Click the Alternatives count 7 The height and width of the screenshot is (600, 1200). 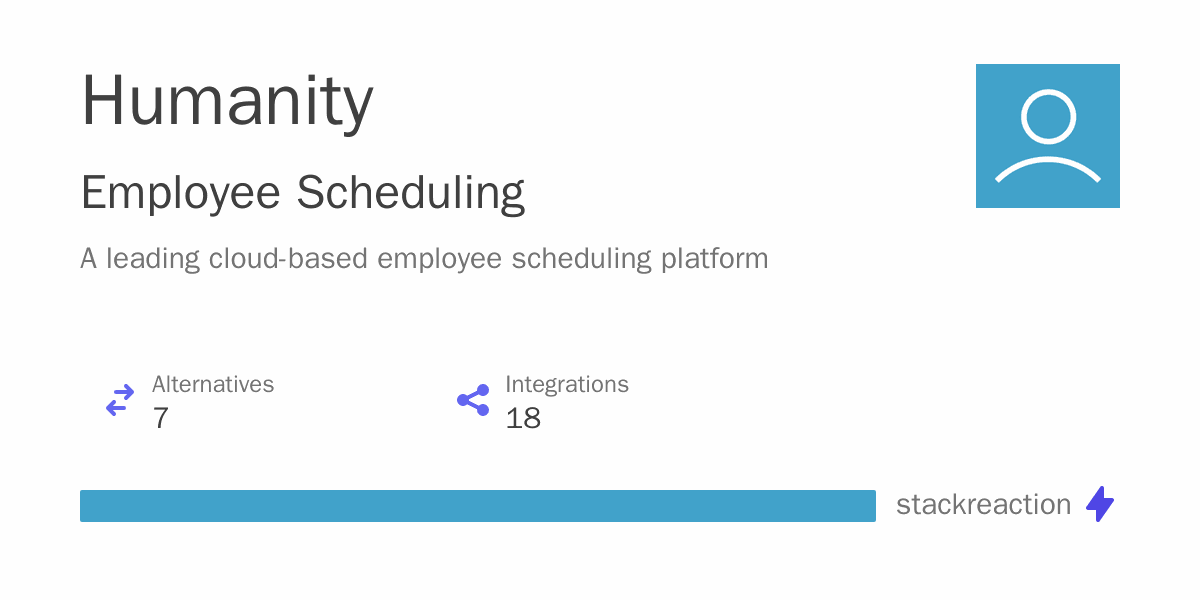click(x=160, y=418)
